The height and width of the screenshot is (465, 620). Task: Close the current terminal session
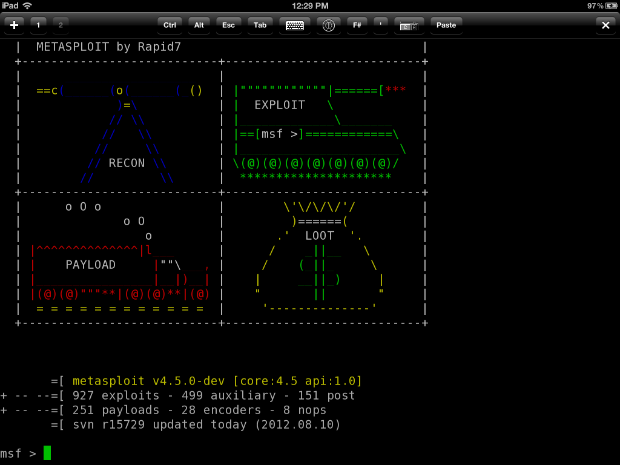point(605,24)
